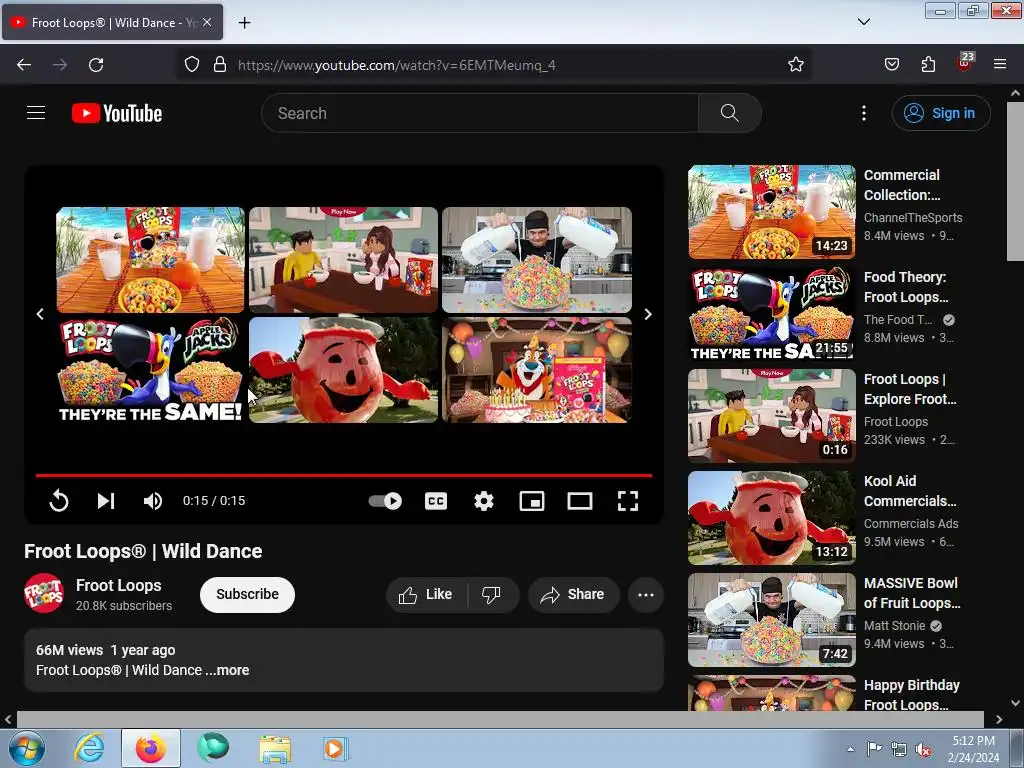Toggle closed captions
This screenshot has height=768, width=1024.
pyautogui.click(x=436, y=501)
